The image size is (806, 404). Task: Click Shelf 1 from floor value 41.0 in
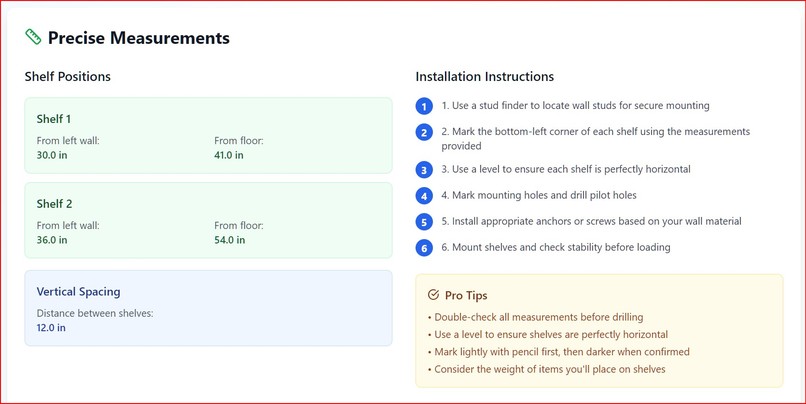coord(229,155)
